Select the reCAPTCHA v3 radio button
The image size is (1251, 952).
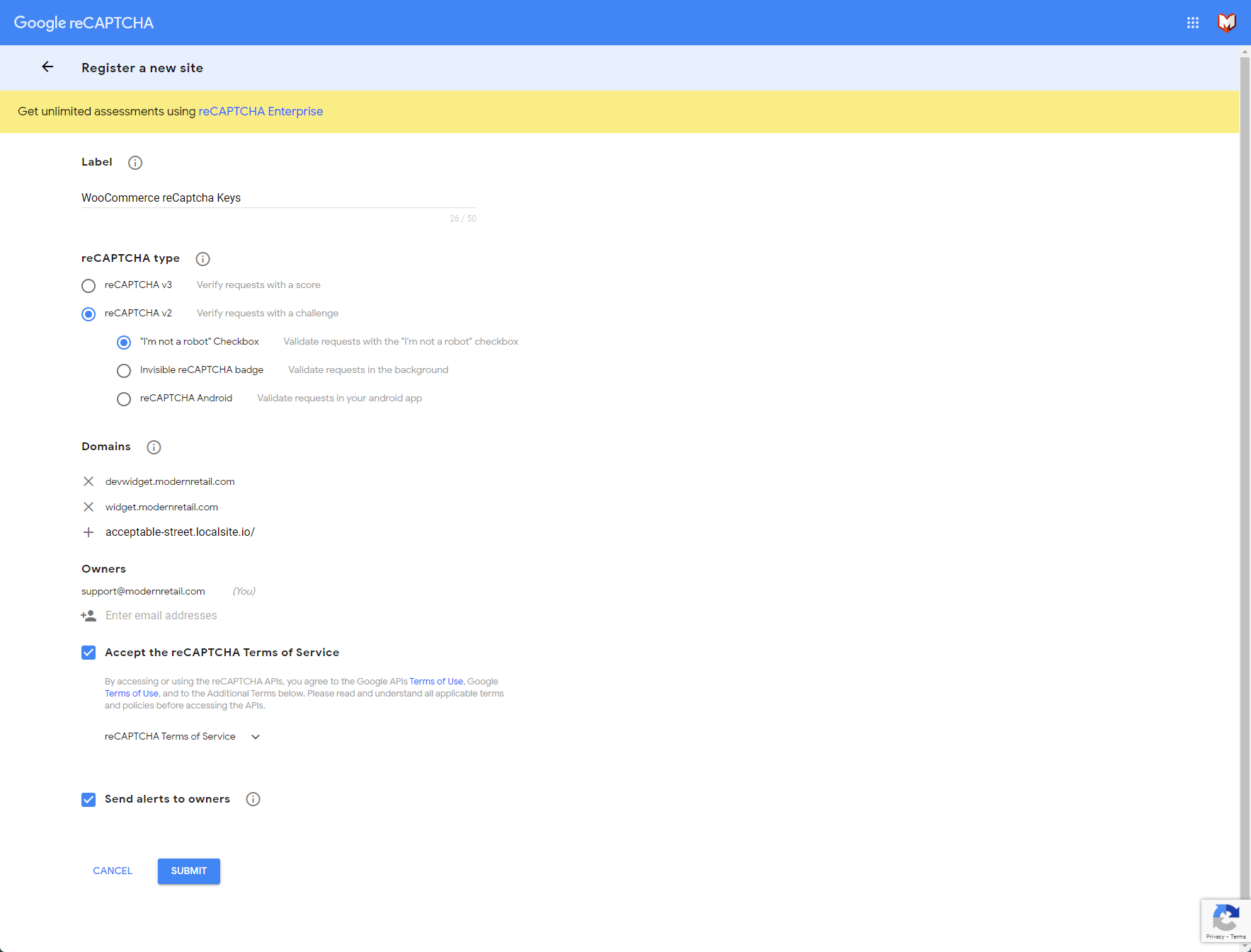(x=88, y=286)
